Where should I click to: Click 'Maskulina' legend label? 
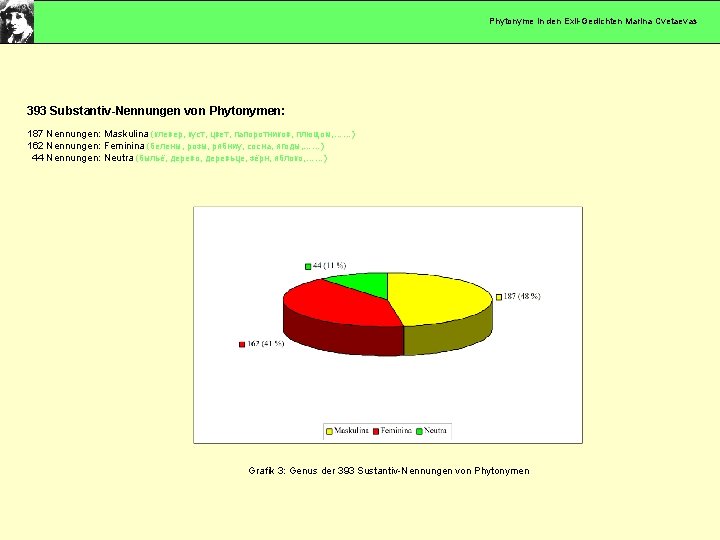[351, 431]
